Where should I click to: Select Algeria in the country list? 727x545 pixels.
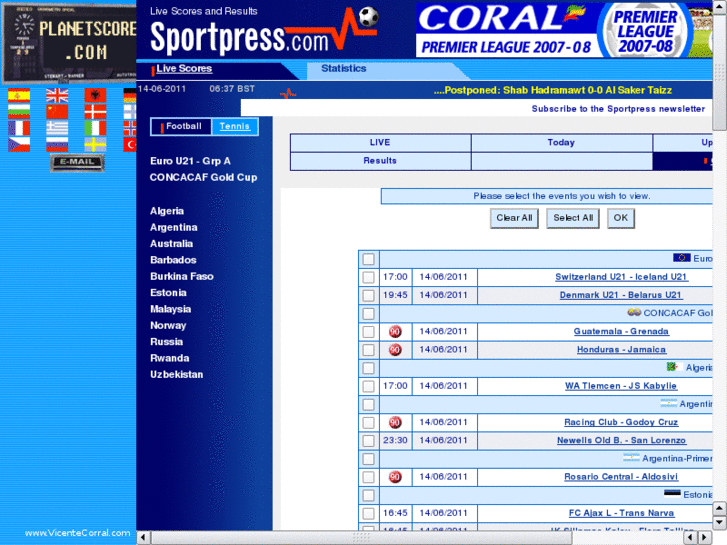(x=167, y=211)
